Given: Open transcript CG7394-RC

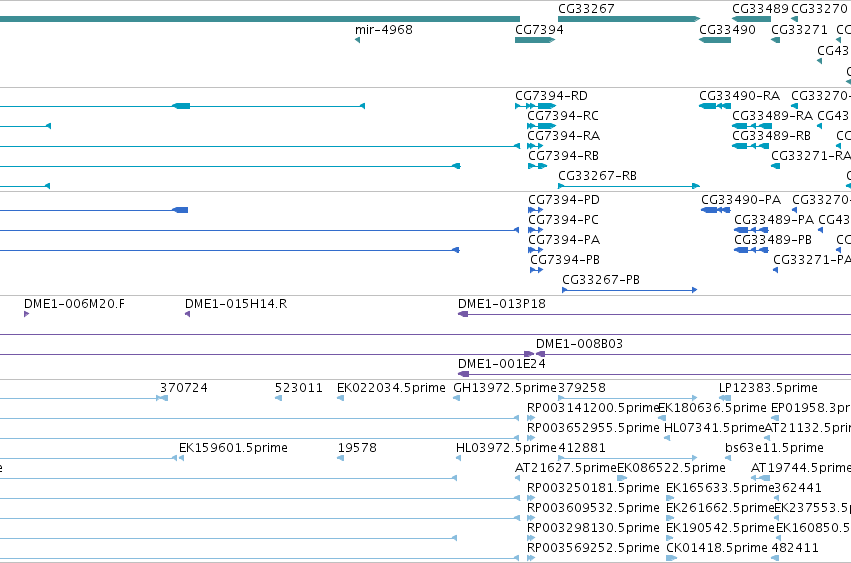Looking at the screenshot, I should click(563, 116).
